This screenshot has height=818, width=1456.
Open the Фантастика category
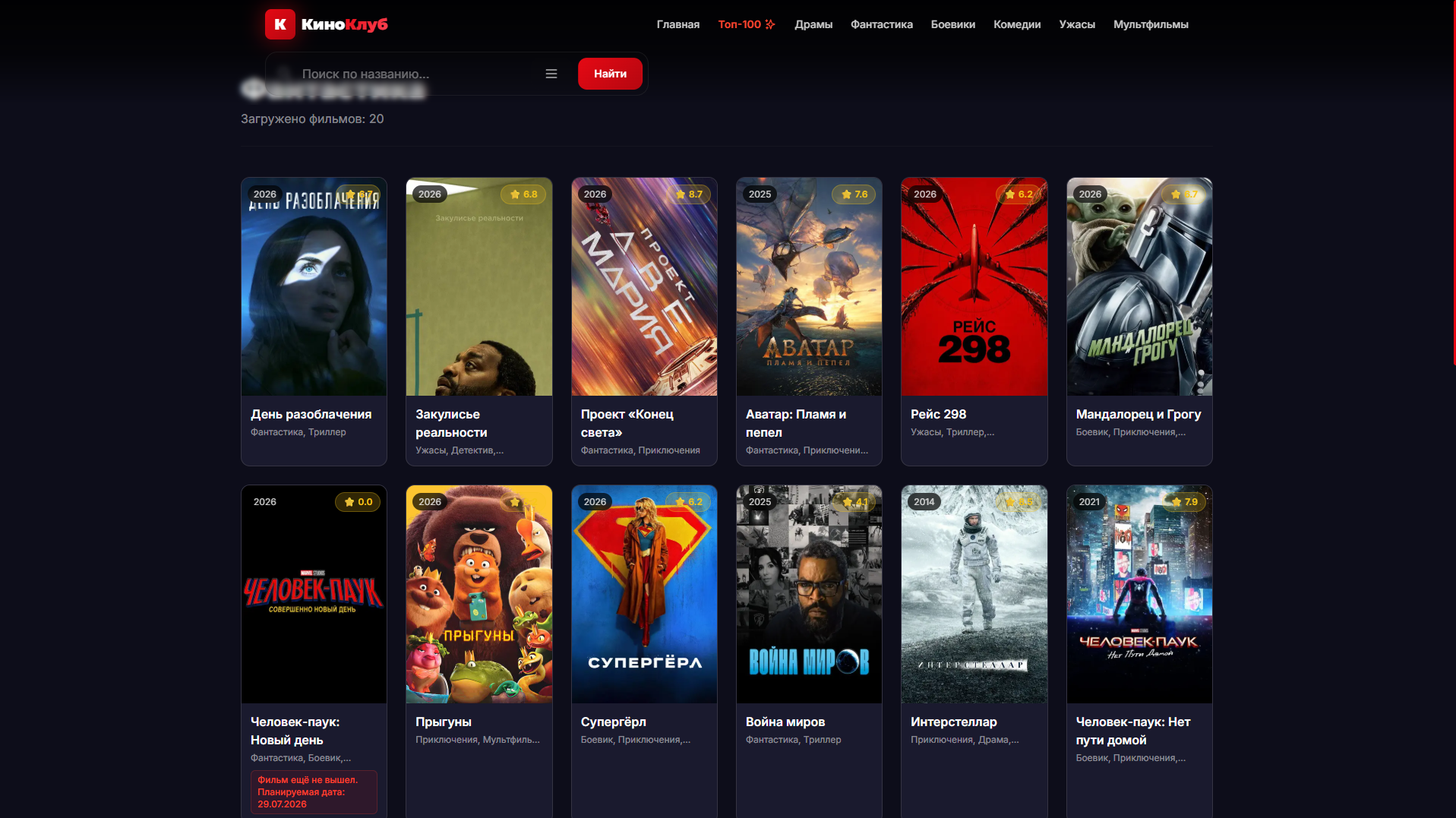[x=882, y=24]
